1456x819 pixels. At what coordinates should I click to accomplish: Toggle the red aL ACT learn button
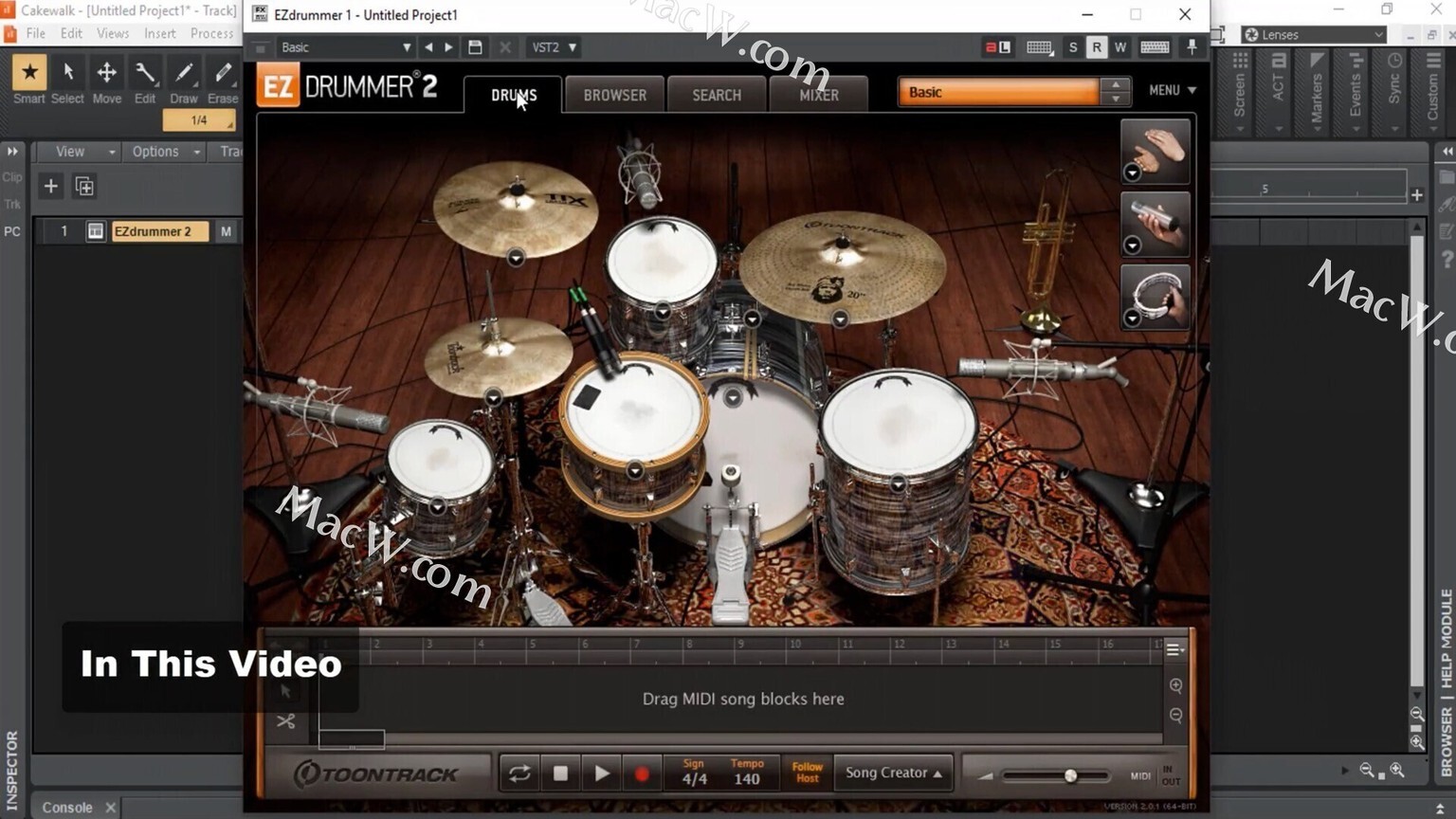pos(997,47)
